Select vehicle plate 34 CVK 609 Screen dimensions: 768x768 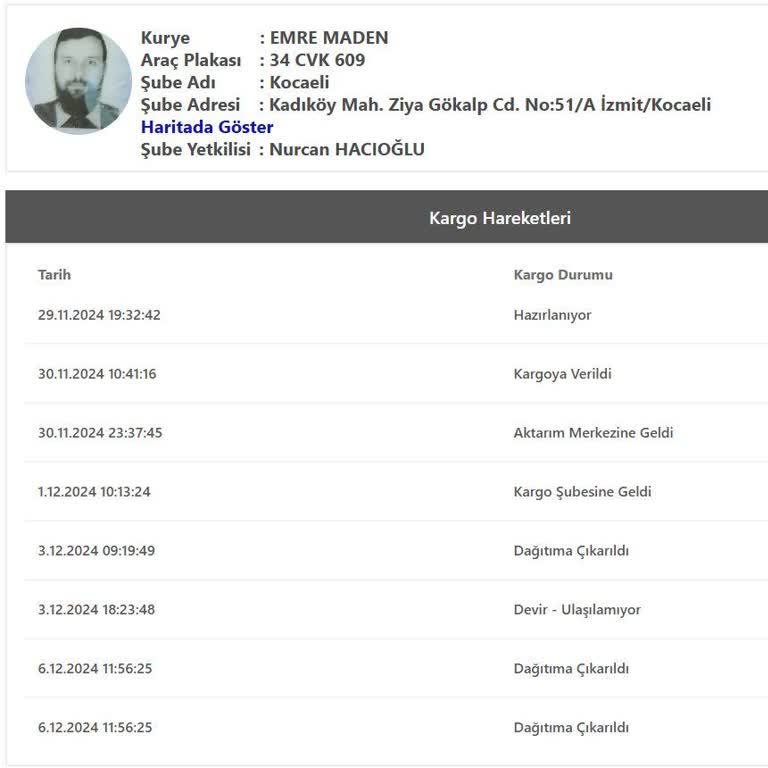point(317,60)
